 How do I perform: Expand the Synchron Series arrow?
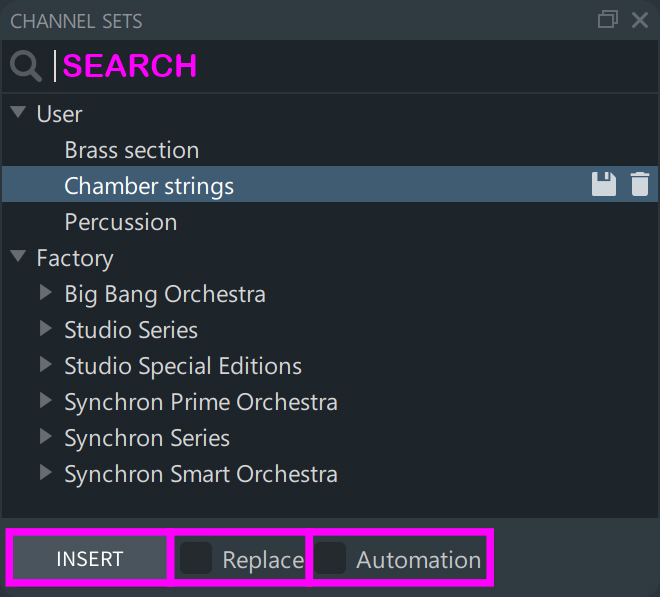(x=45, y=437)
